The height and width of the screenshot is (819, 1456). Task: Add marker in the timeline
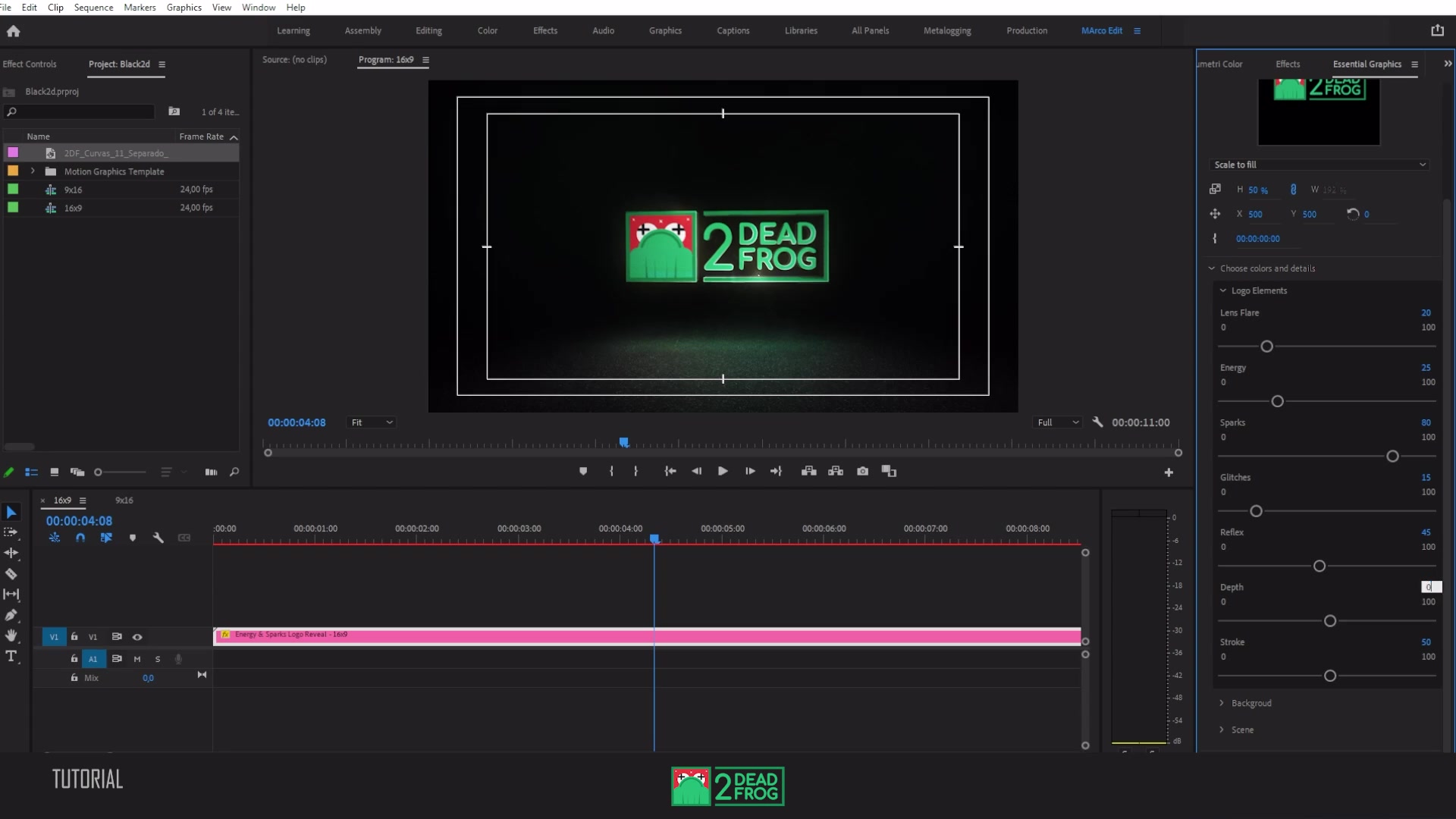pos(133,538)
